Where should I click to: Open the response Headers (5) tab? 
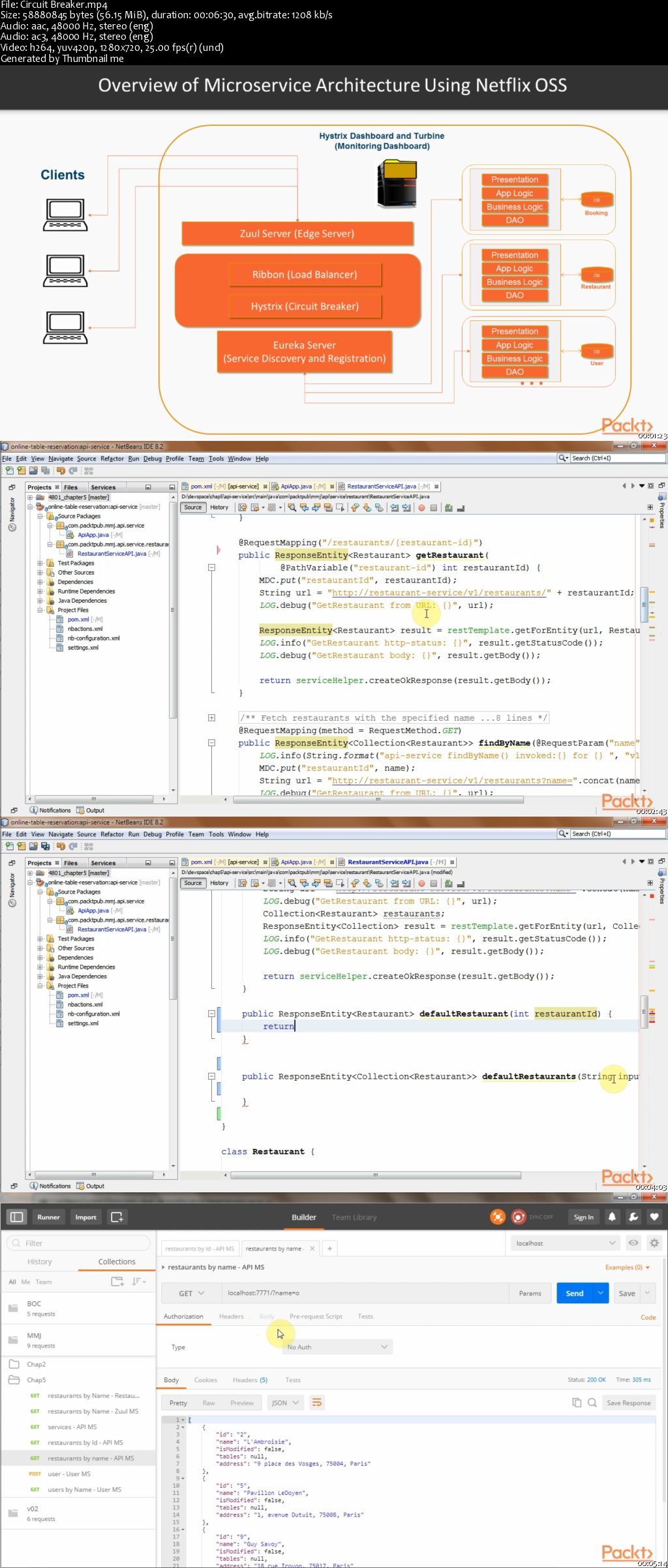coord(250,1380)
